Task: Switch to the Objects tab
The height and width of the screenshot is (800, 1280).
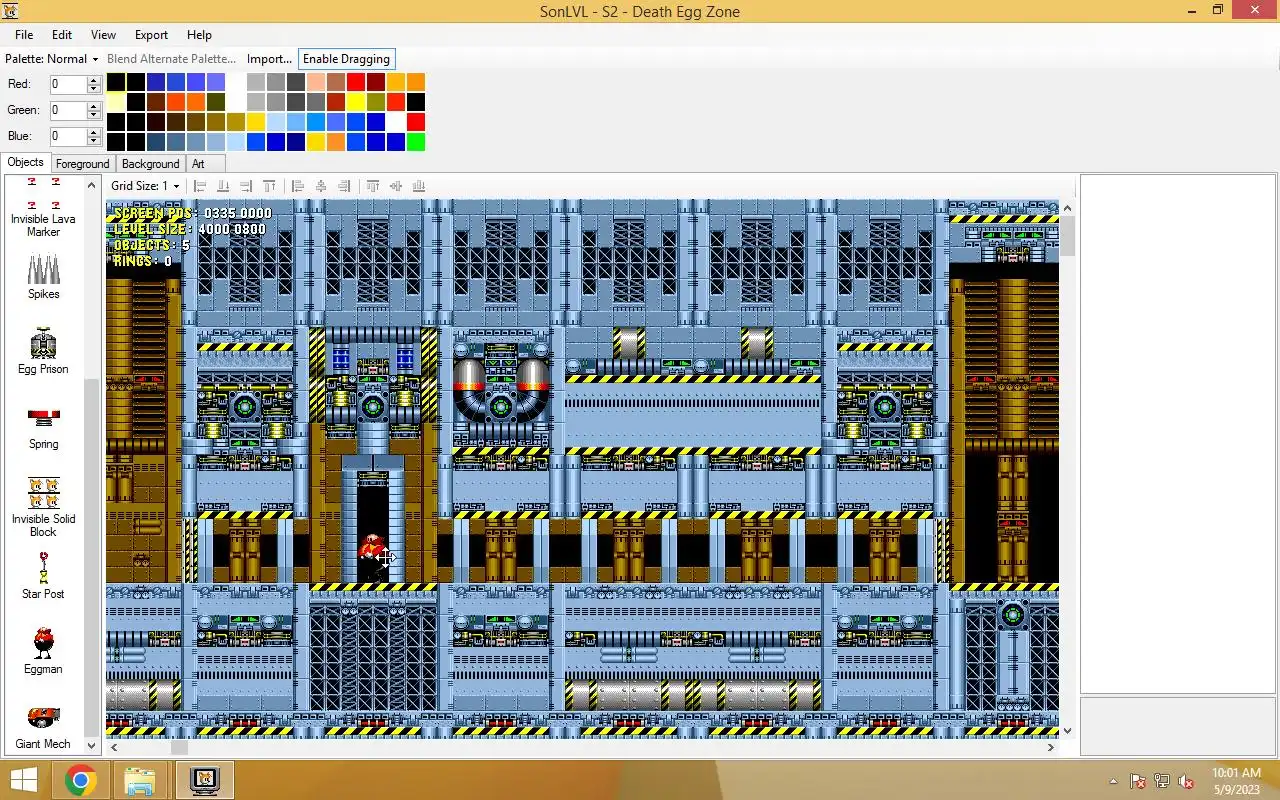Action: click(25, 162)
